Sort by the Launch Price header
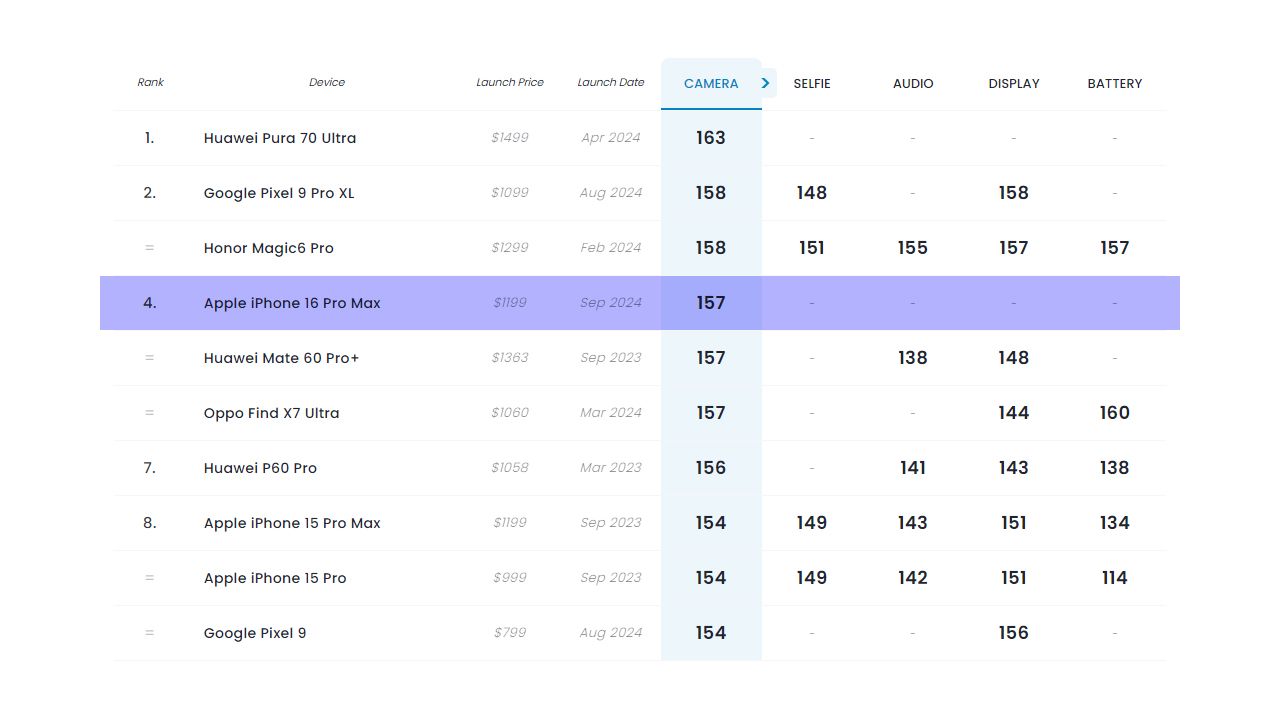The width and height of the screenshot is (1280, 720). [509, 83]
